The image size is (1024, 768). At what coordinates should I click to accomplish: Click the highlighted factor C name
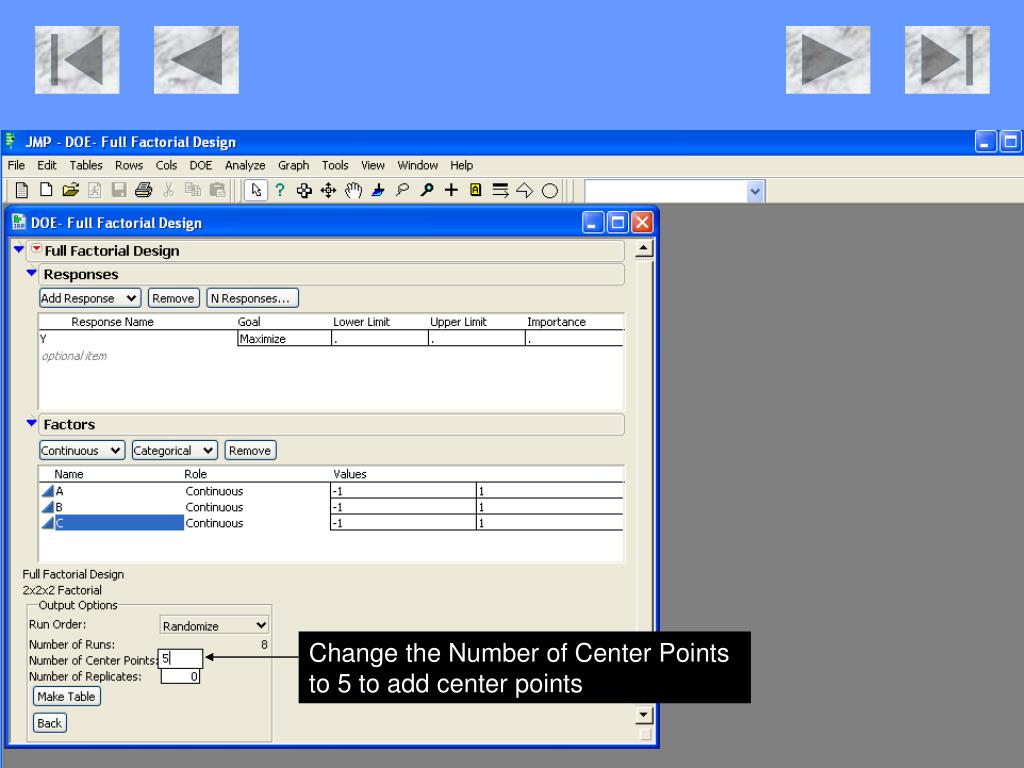[119, 523]
